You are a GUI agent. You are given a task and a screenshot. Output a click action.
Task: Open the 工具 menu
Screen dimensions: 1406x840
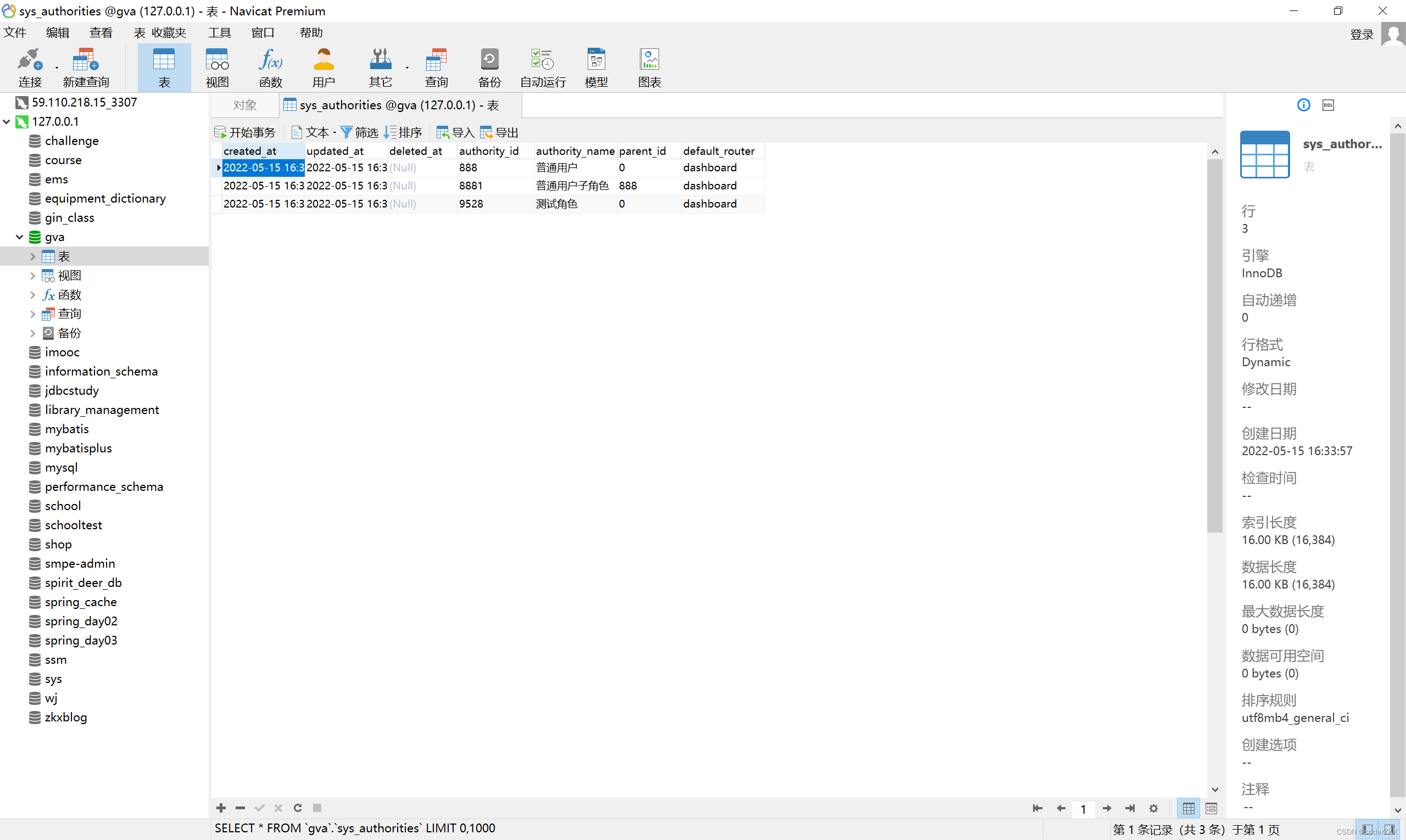click(x=219, y=33)
